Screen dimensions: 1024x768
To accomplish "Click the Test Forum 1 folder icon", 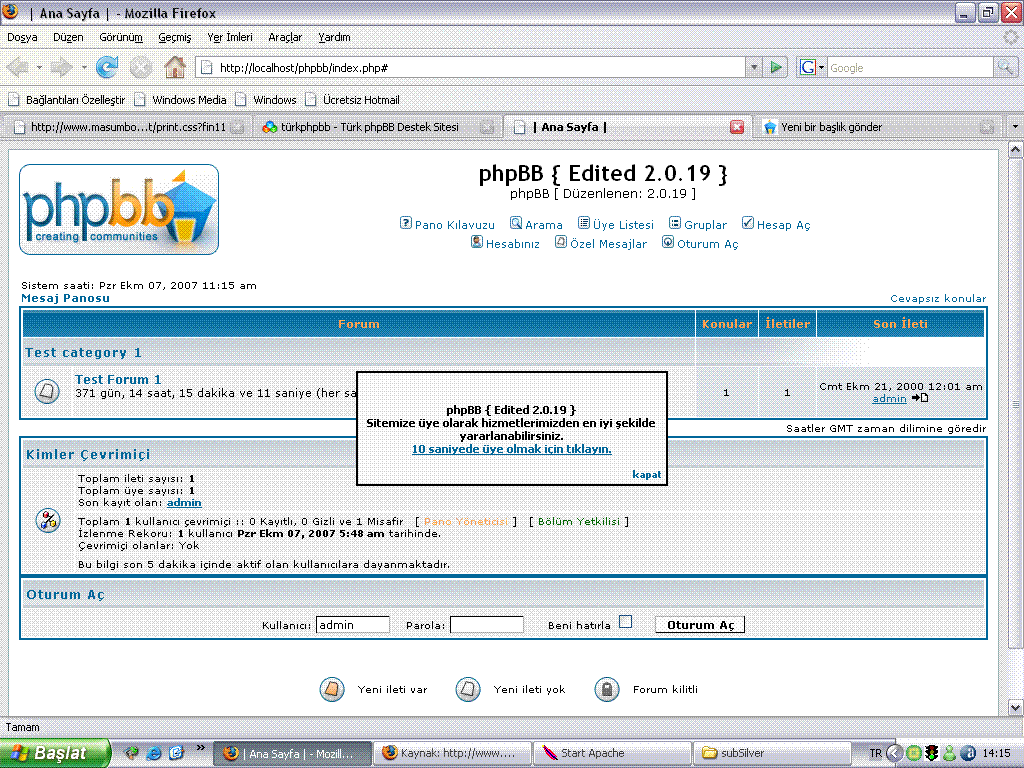I will tap(47, 391).
